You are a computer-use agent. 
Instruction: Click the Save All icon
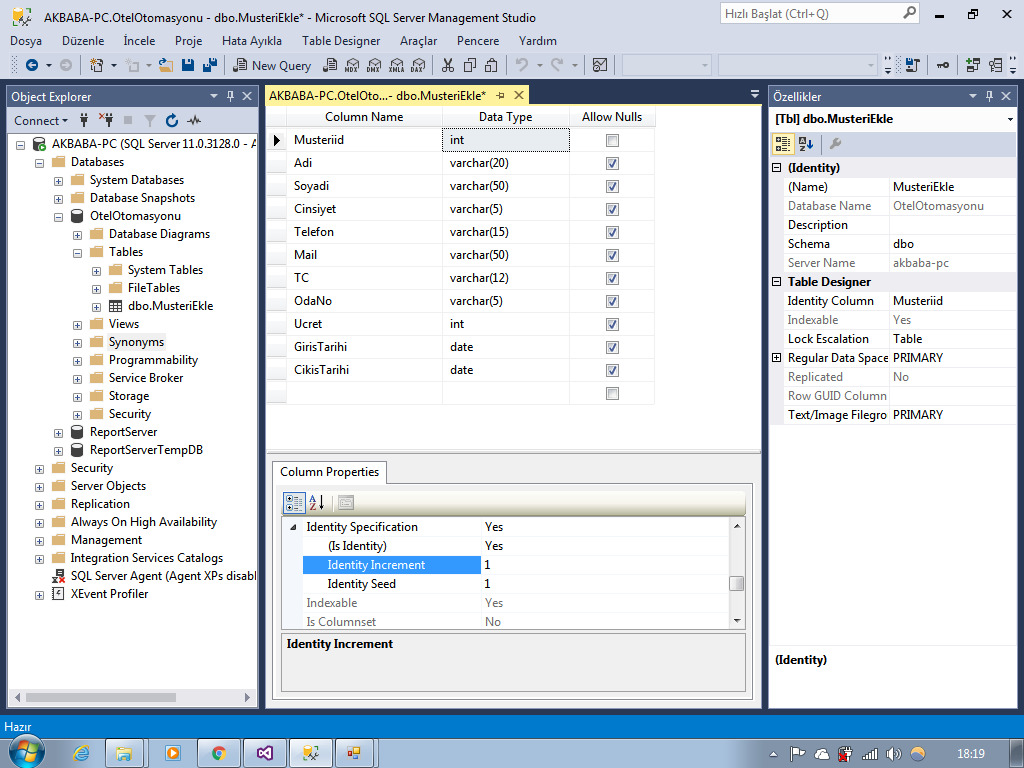point(210,65)
